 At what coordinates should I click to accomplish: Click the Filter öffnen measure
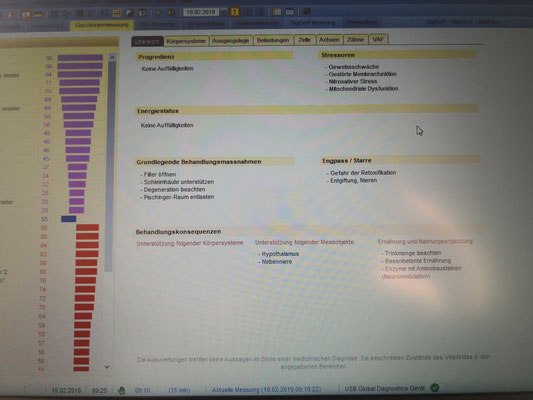160,174
